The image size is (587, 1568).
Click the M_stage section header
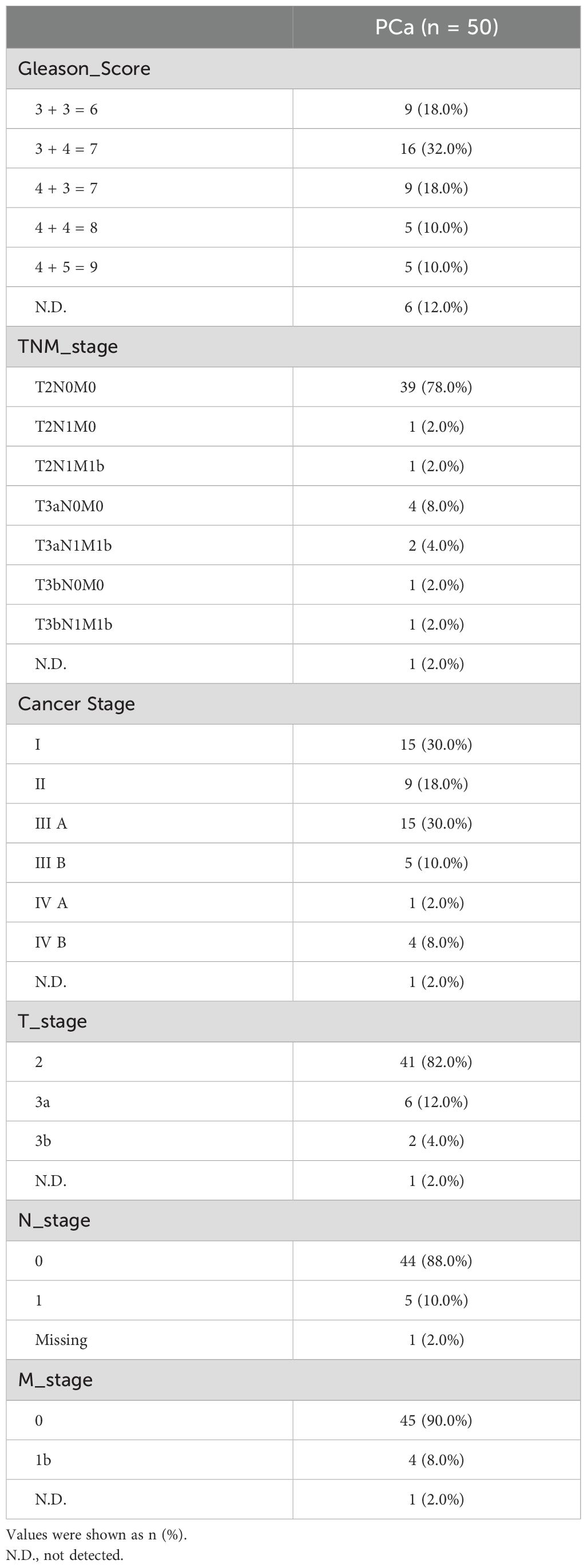point(55,1380)
